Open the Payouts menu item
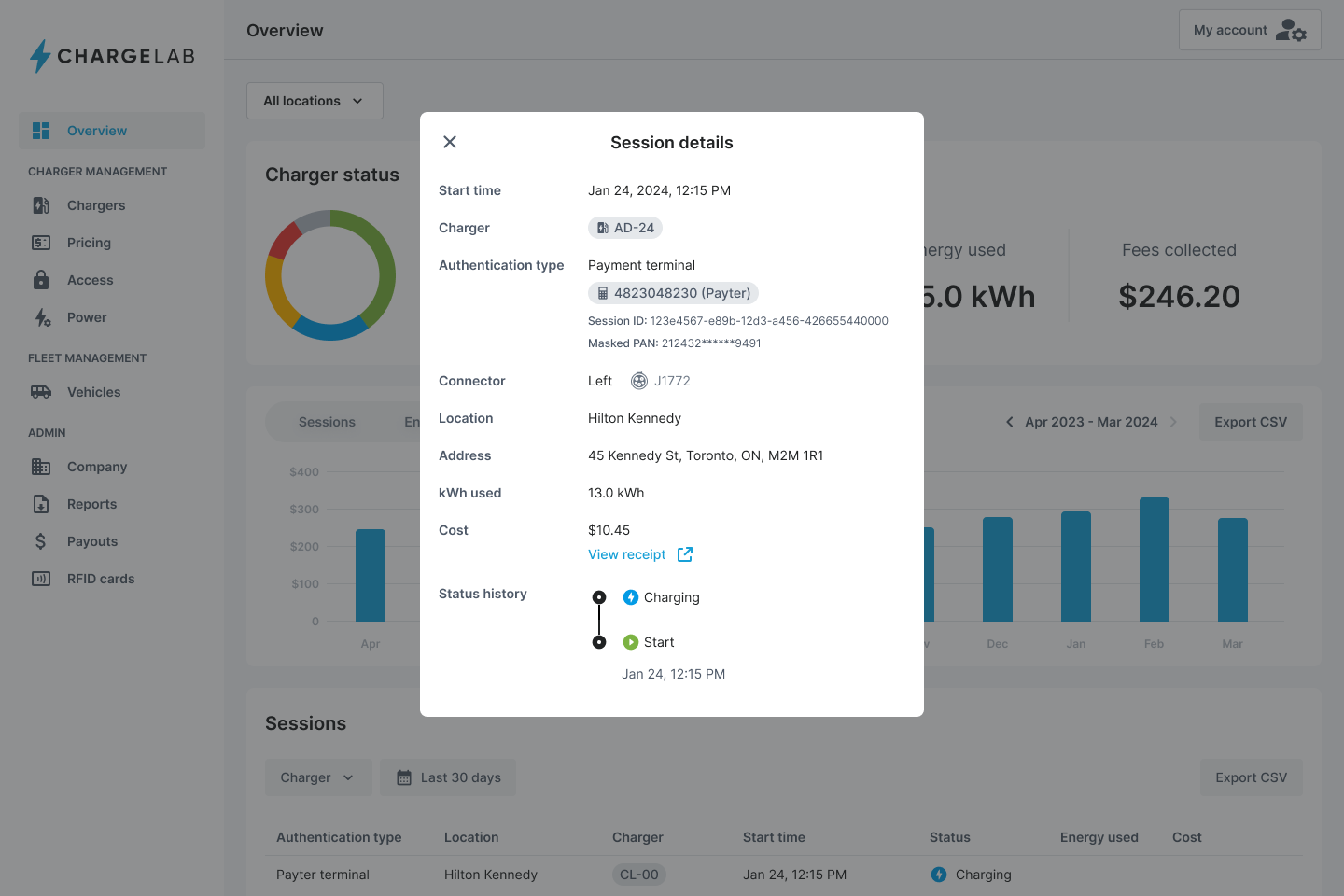Screen dimensions: 1344x896 point(112,541)
